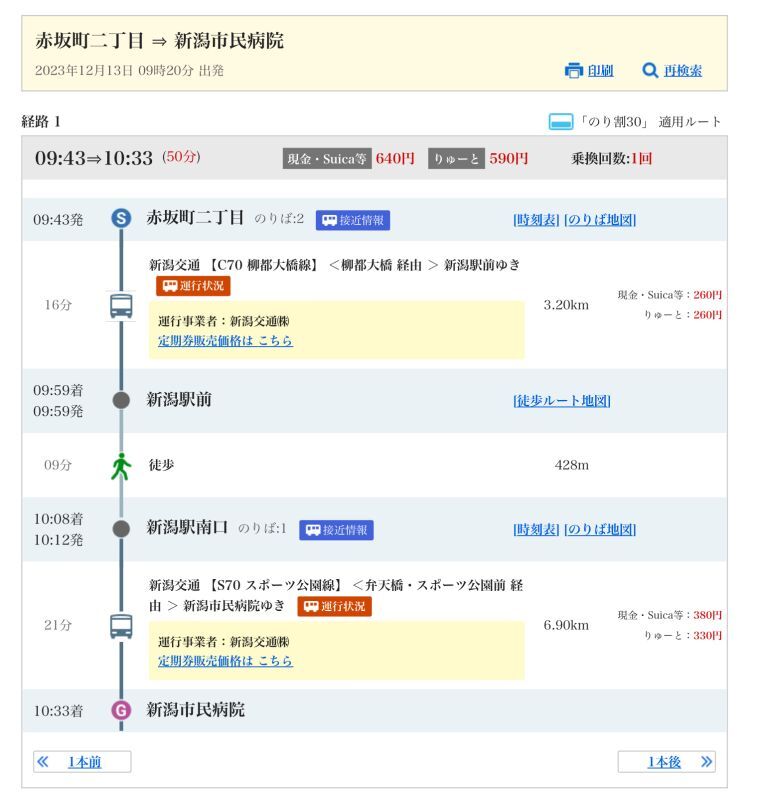Click 接近情報 button for 赤坂町二丁目

coord(352,220)
